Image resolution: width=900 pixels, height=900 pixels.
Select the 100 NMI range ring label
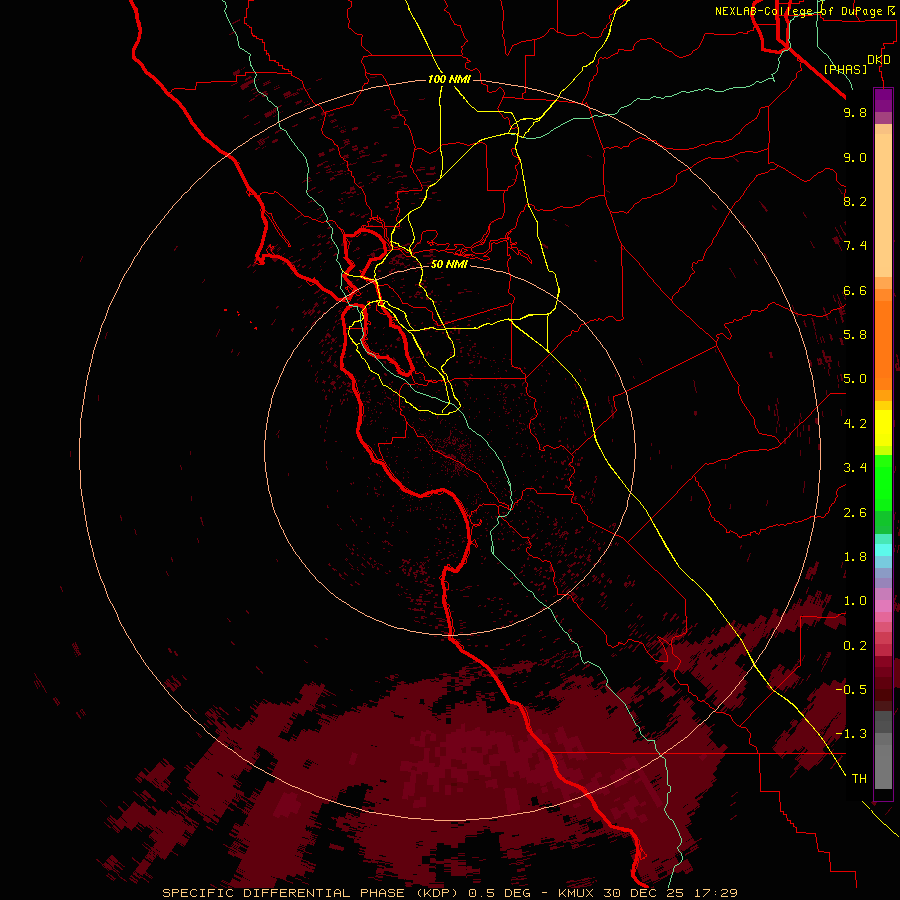pyautogui.click(x=449, y=79)
